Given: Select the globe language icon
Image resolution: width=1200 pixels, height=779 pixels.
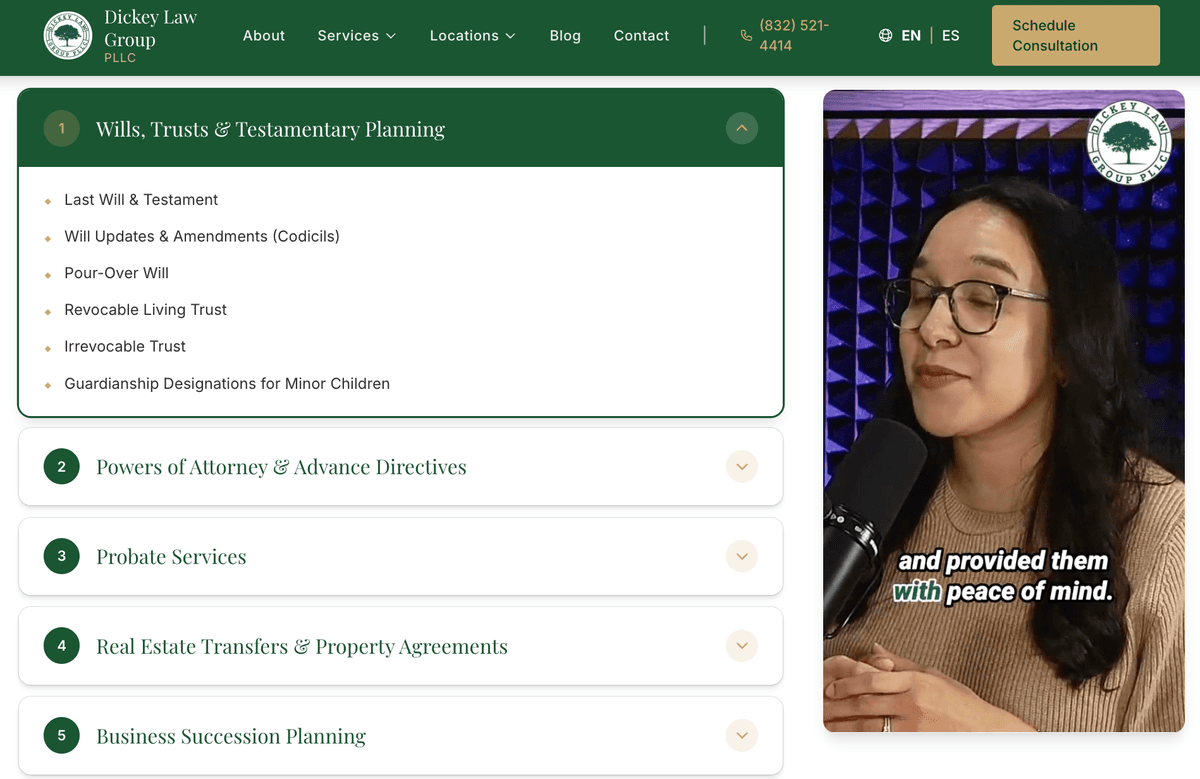Looking at the screenshot, I should 885,34.
